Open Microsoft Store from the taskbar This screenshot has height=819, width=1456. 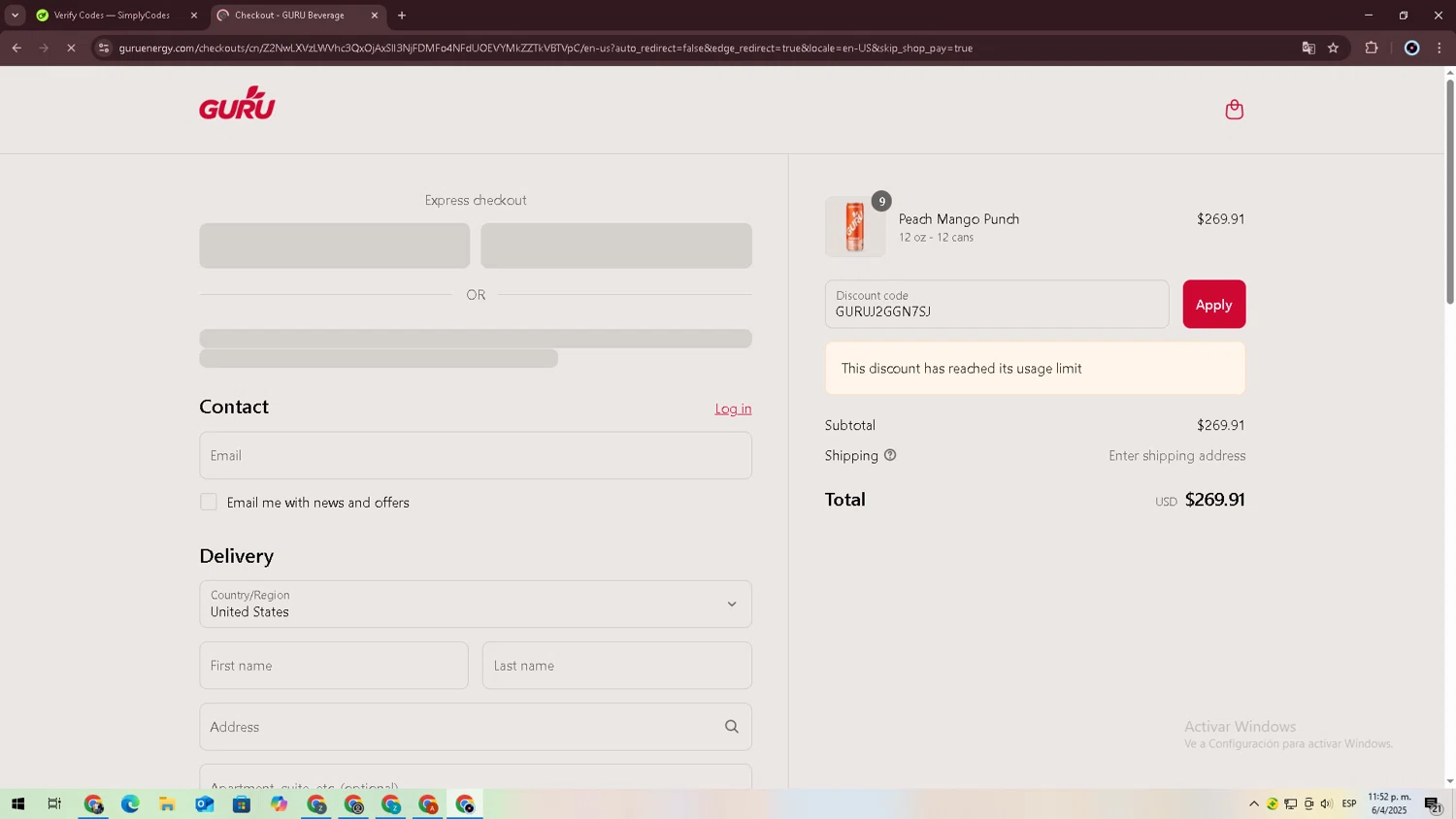pos(242,803)
